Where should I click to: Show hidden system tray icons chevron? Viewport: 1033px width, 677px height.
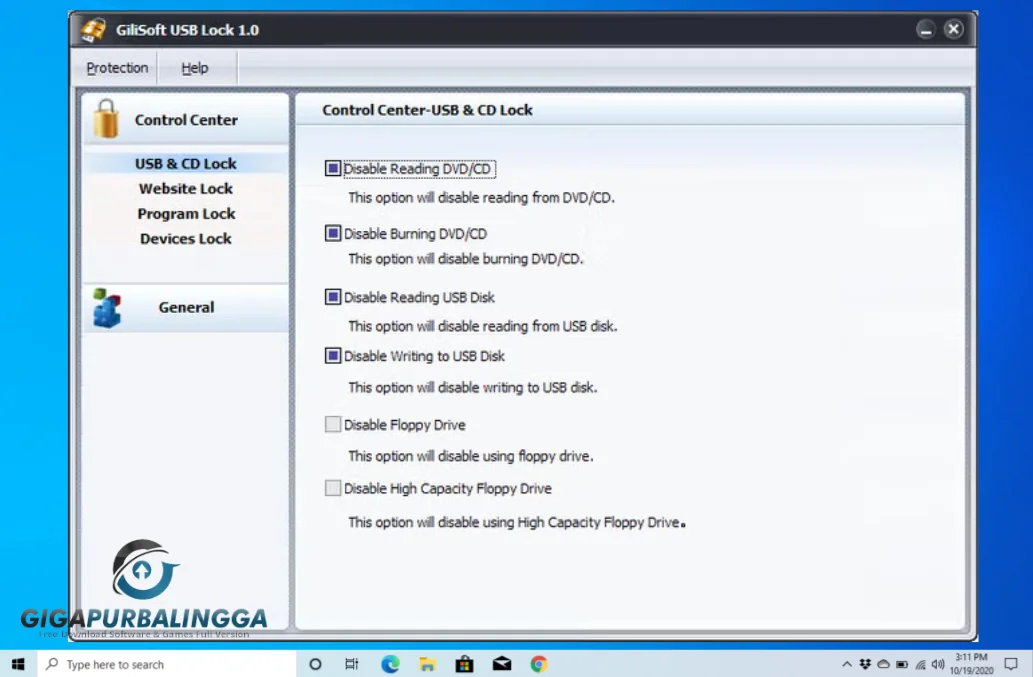[x=847, y=664]
